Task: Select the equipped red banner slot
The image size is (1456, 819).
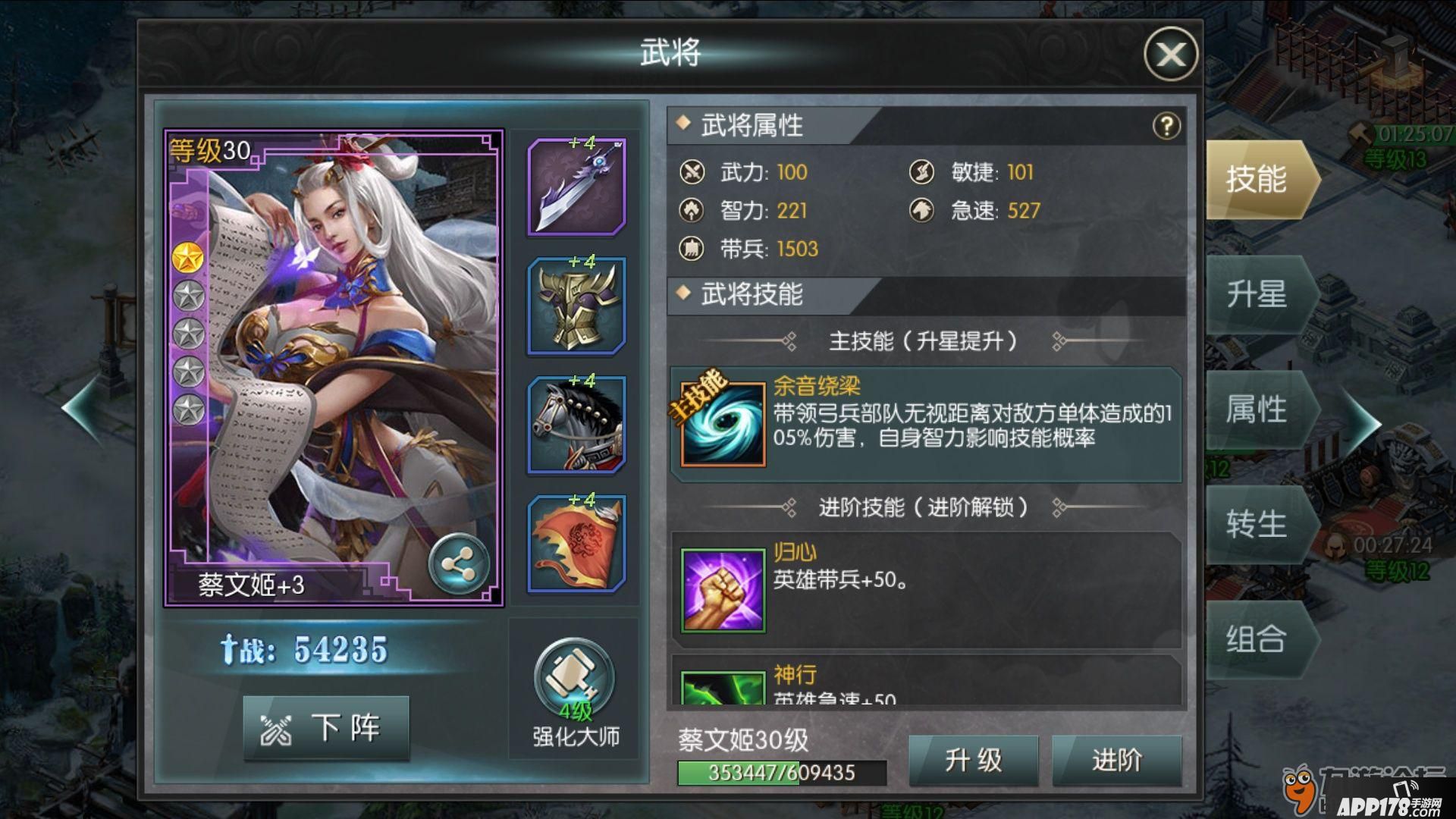Action: 576,544
